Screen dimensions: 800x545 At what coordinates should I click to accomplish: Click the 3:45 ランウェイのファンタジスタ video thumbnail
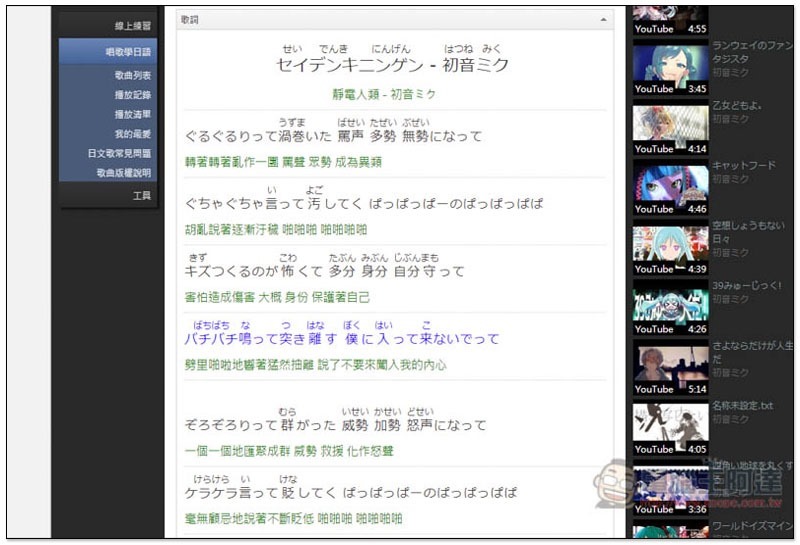670,65
